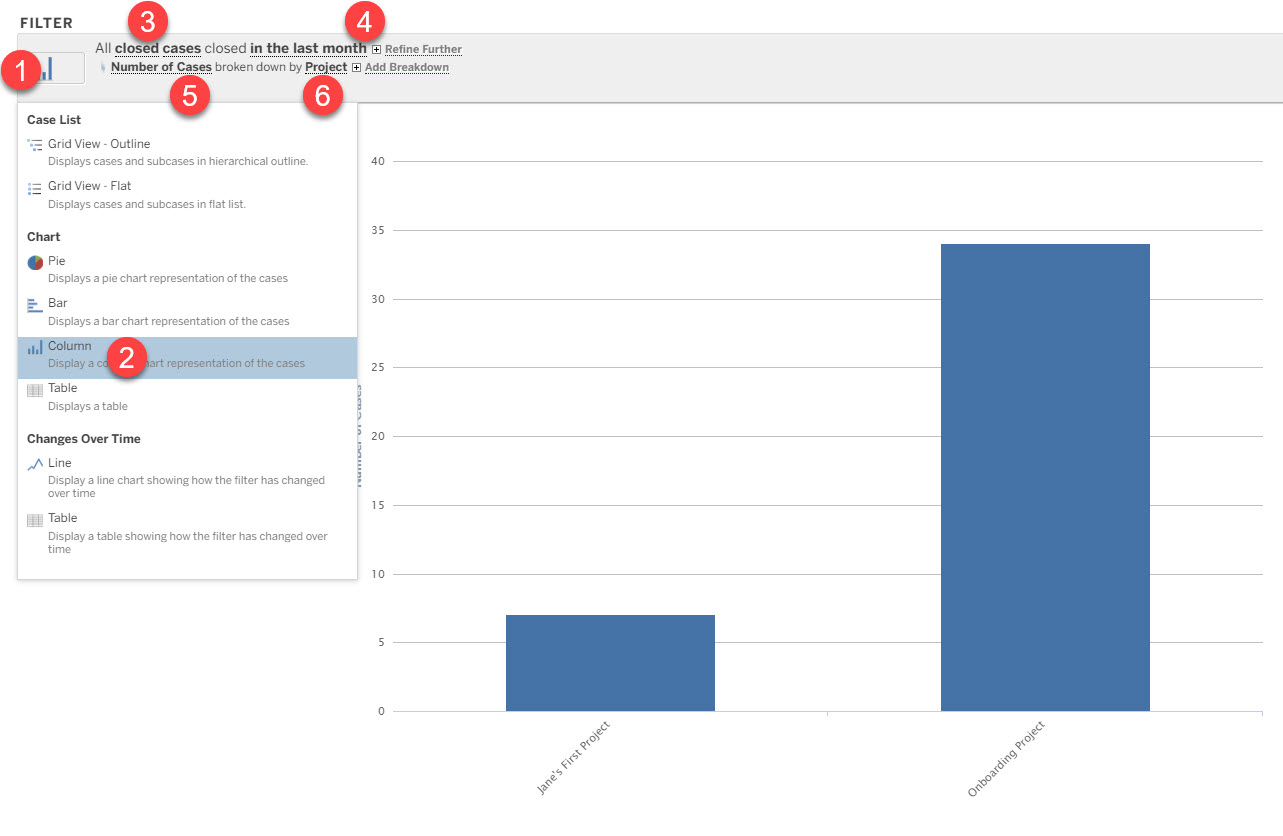Select Grid View - Flat option
Screen dimensions: 1283x836
187,194
